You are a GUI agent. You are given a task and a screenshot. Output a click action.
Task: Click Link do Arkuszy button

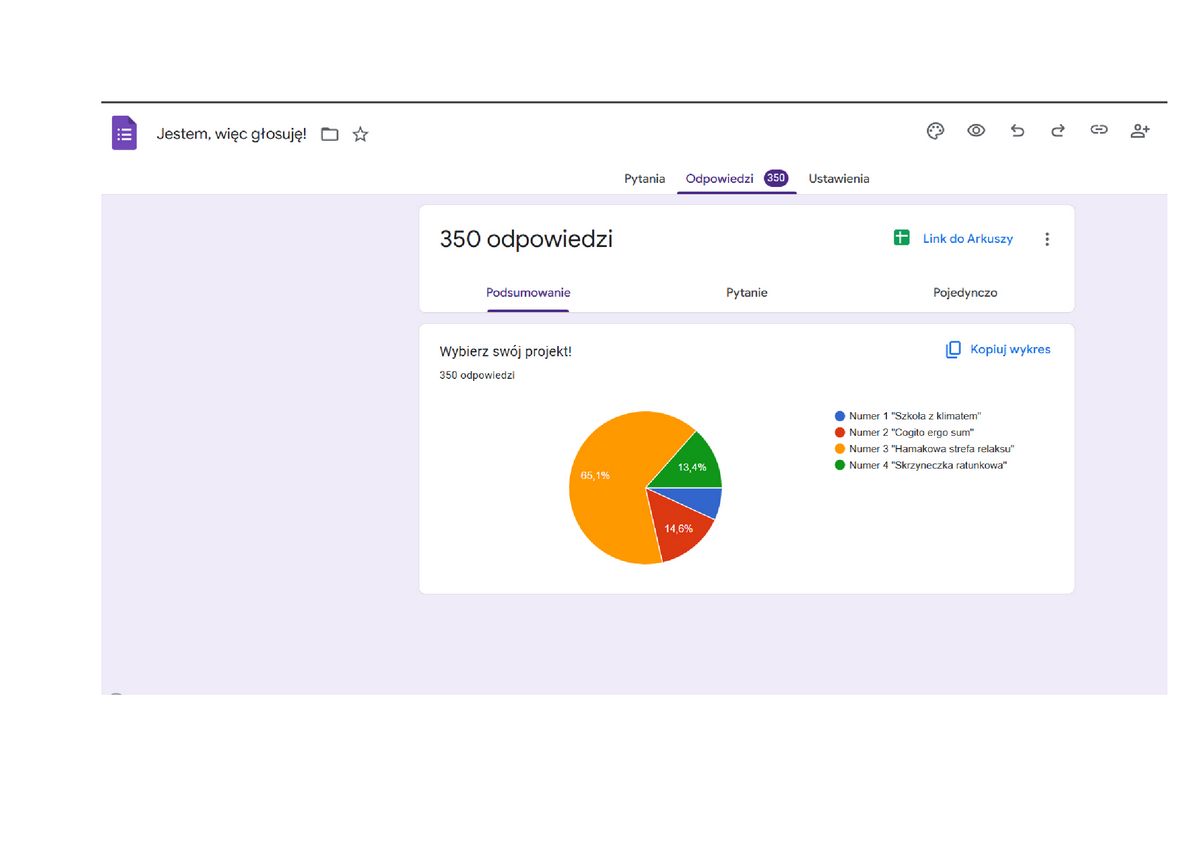coord(953,238)
